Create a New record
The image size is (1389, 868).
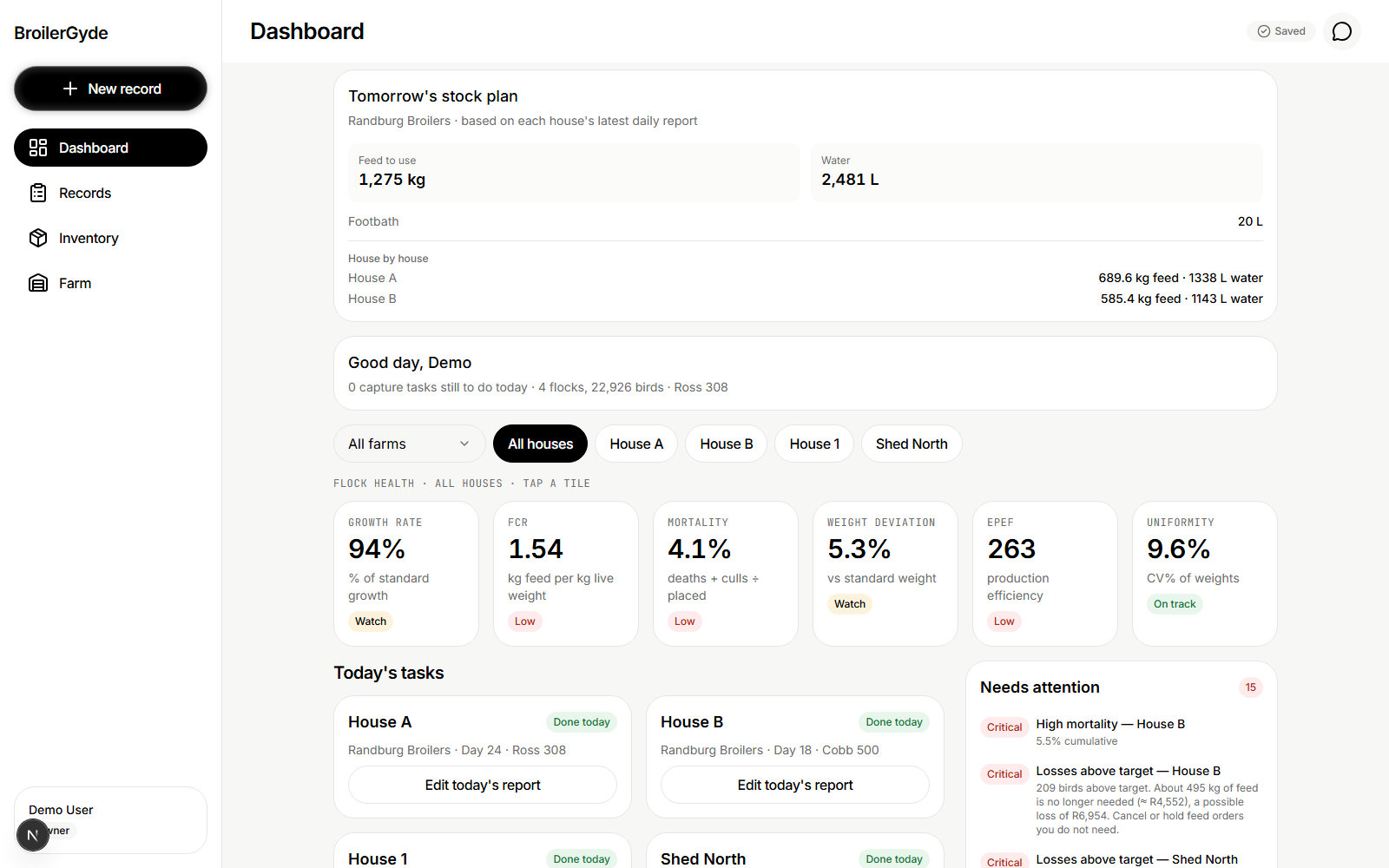[110, 89]
